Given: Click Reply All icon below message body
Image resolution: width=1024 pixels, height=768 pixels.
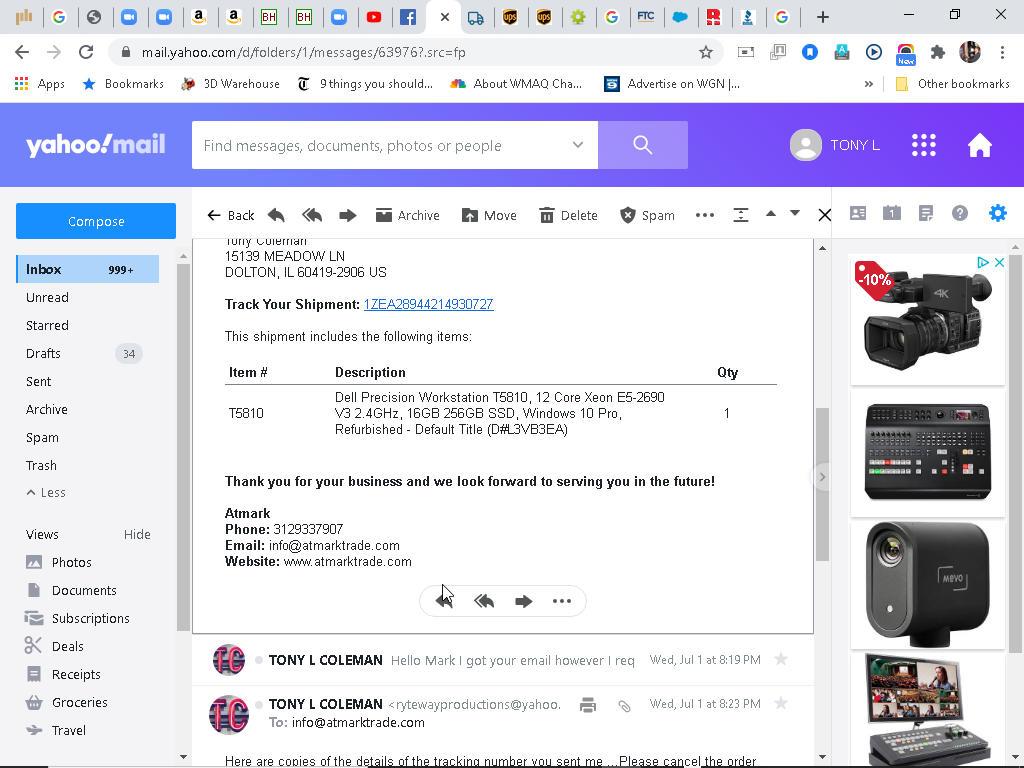Looking at the screenshot, I should click(484, 601).
